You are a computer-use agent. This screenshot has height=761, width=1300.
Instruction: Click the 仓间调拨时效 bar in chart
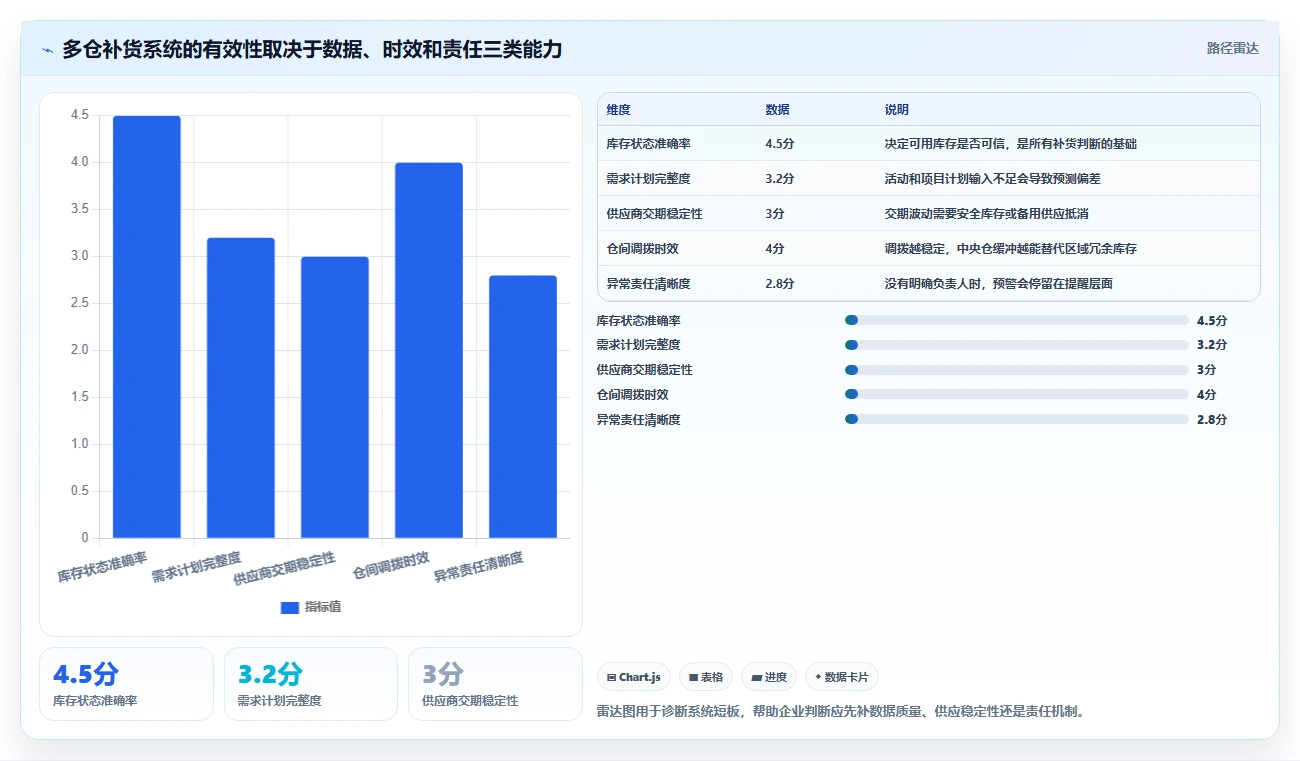click(x=429, y=350)
